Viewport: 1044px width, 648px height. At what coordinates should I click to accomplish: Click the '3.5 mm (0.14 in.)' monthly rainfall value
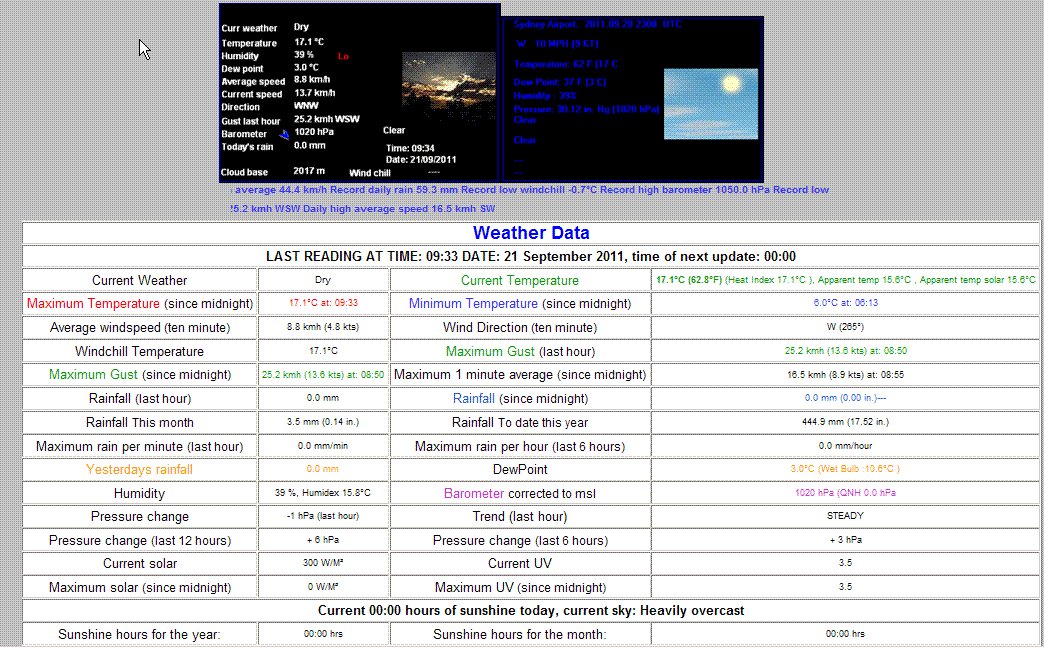tap(323, 422)
